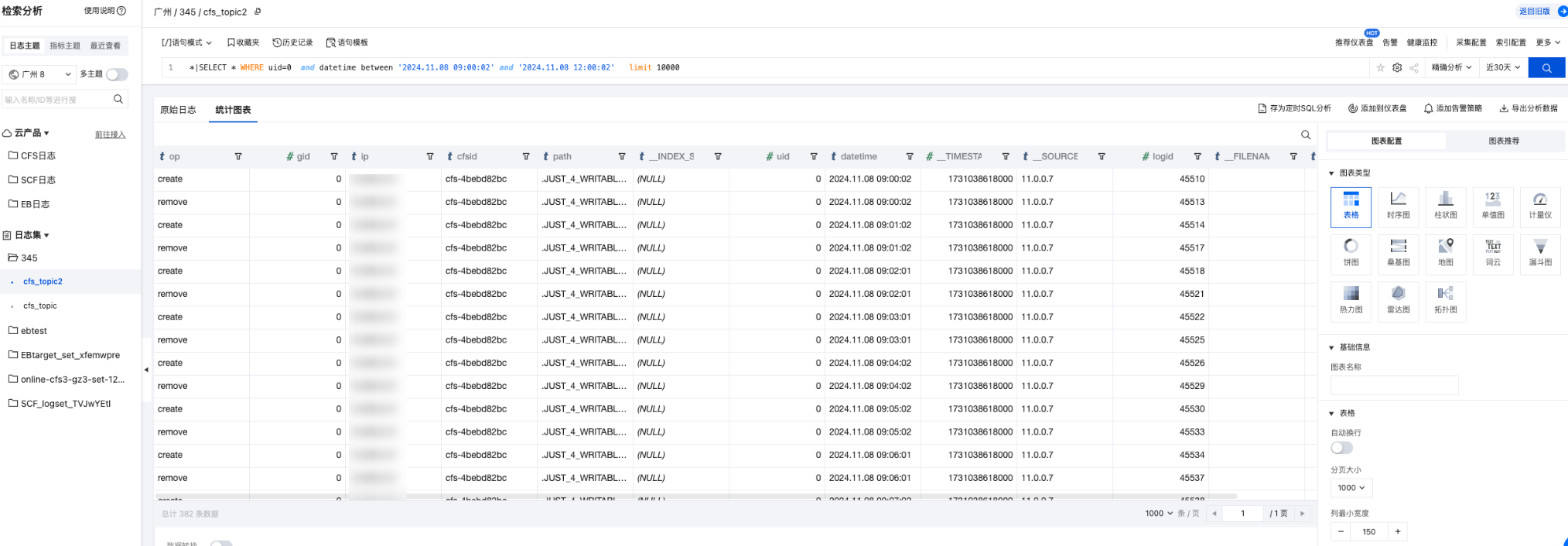Click the 图表名称 chart name input field
The height and width of the screenshot is (546, 1568).
tap(1394, 384)
